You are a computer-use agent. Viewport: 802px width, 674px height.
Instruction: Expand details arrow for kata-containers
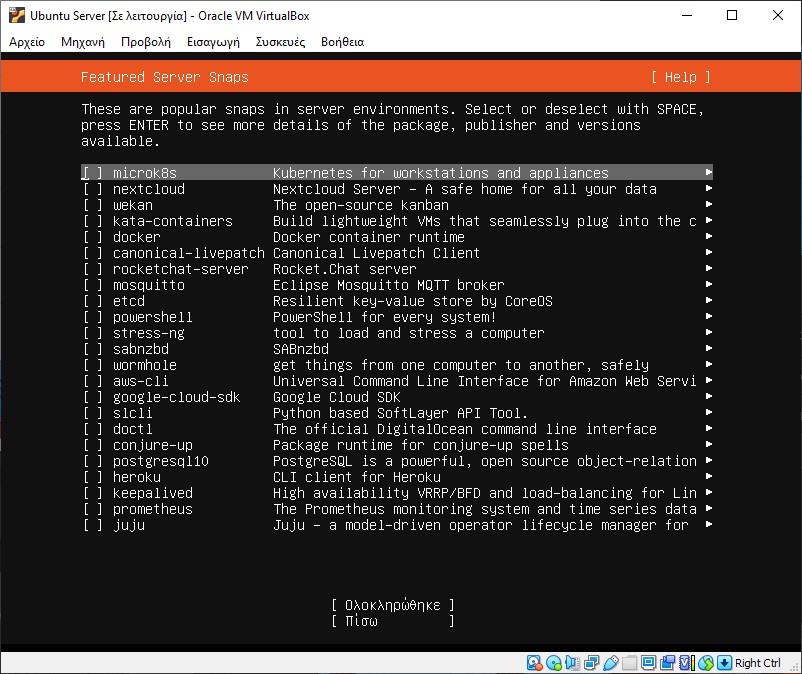click(x=708, y=220)
